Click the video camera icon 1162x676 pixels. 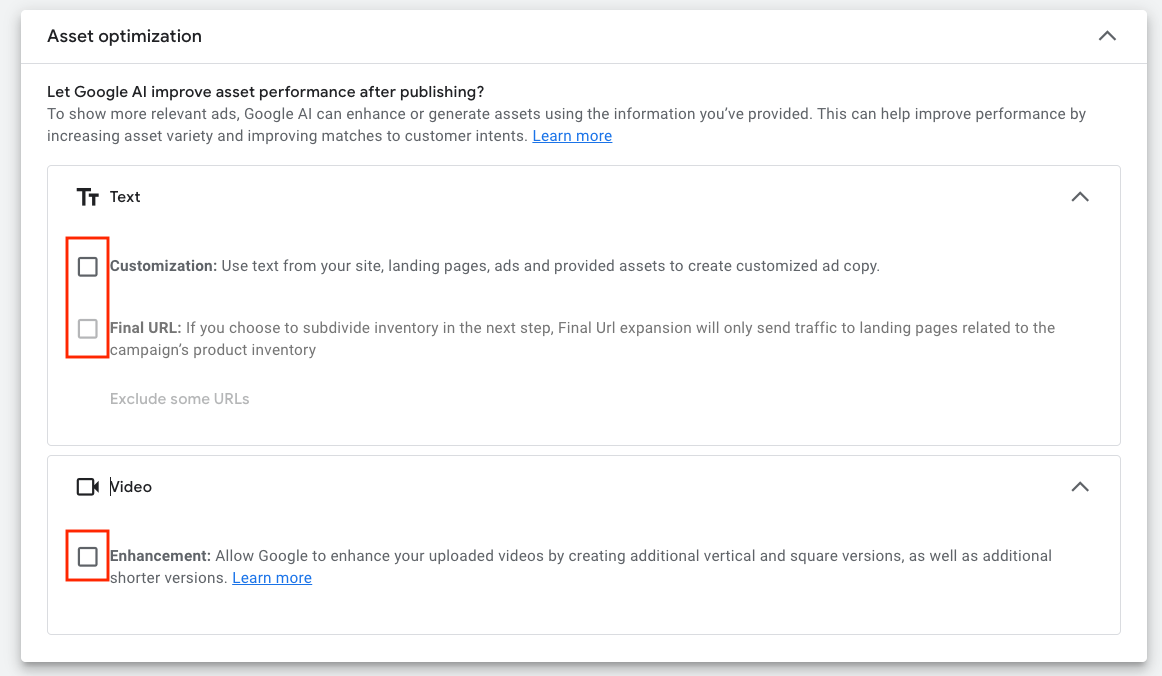point(88,487)
